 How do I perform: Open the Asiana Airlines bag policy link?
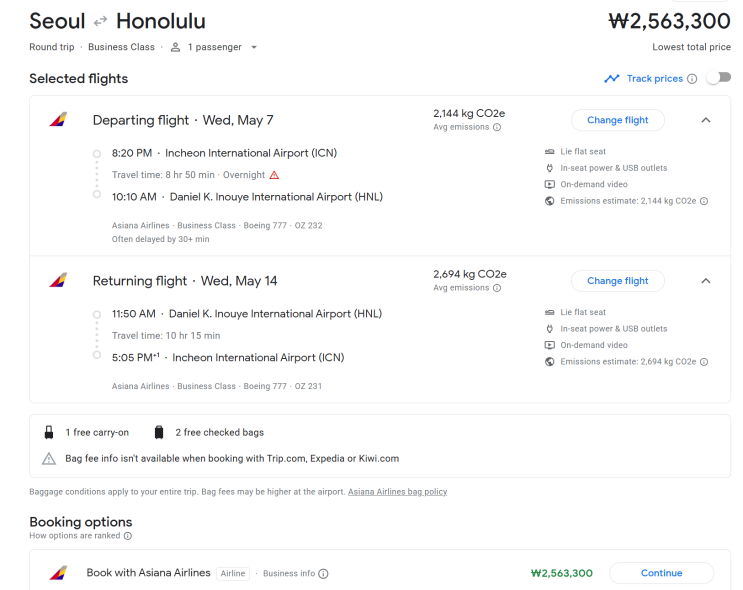[x=397, y=492]
